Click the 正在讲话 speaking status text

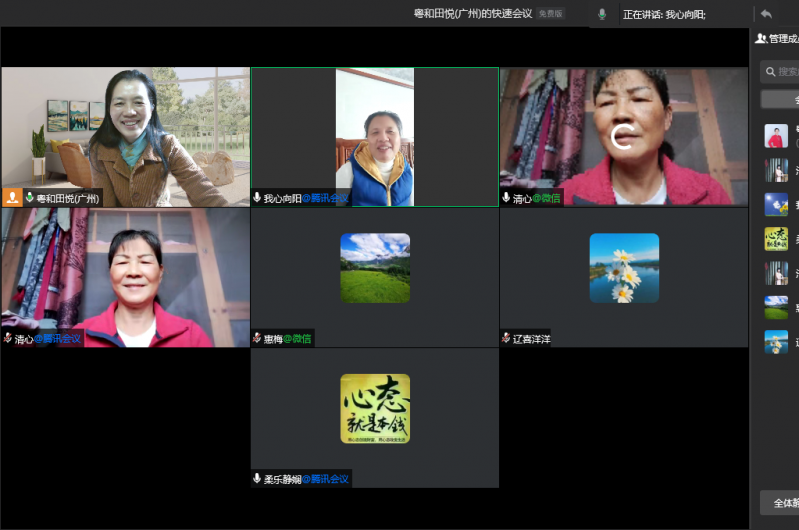tap(664, 14)
